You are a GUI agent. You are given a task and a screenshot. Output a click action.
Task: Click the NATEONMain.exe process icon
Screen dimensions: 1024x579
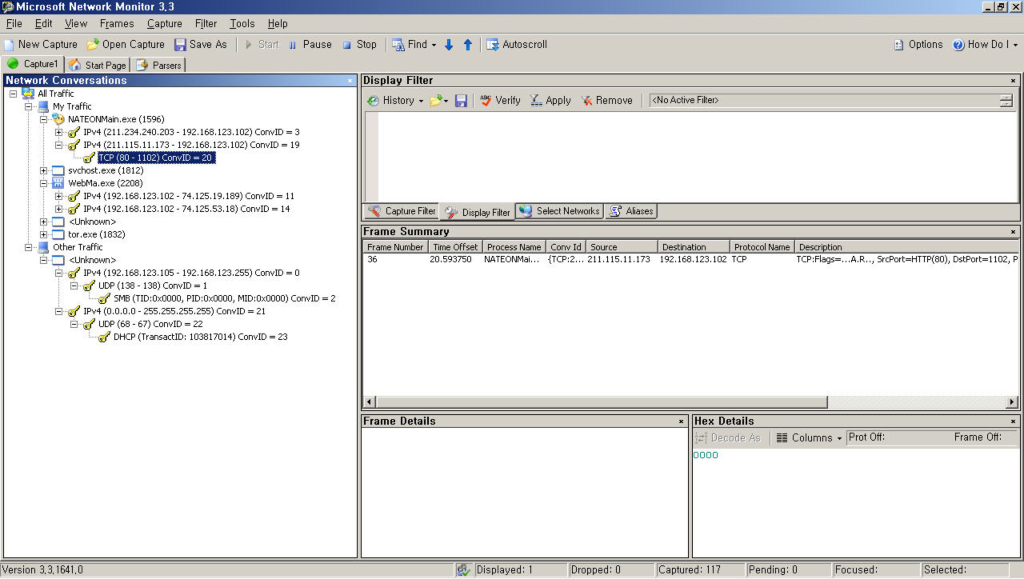[x=59, y=119]
